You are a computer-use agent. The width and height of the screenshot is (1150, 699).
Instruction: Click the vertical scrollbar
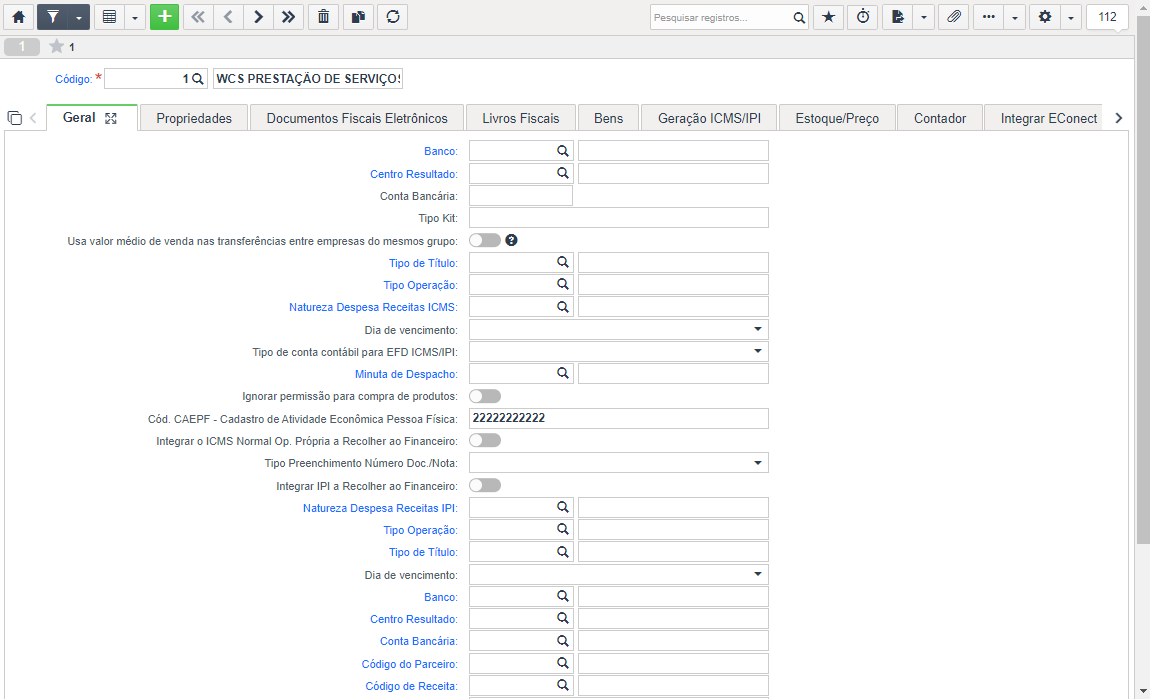pos(1143,279)
